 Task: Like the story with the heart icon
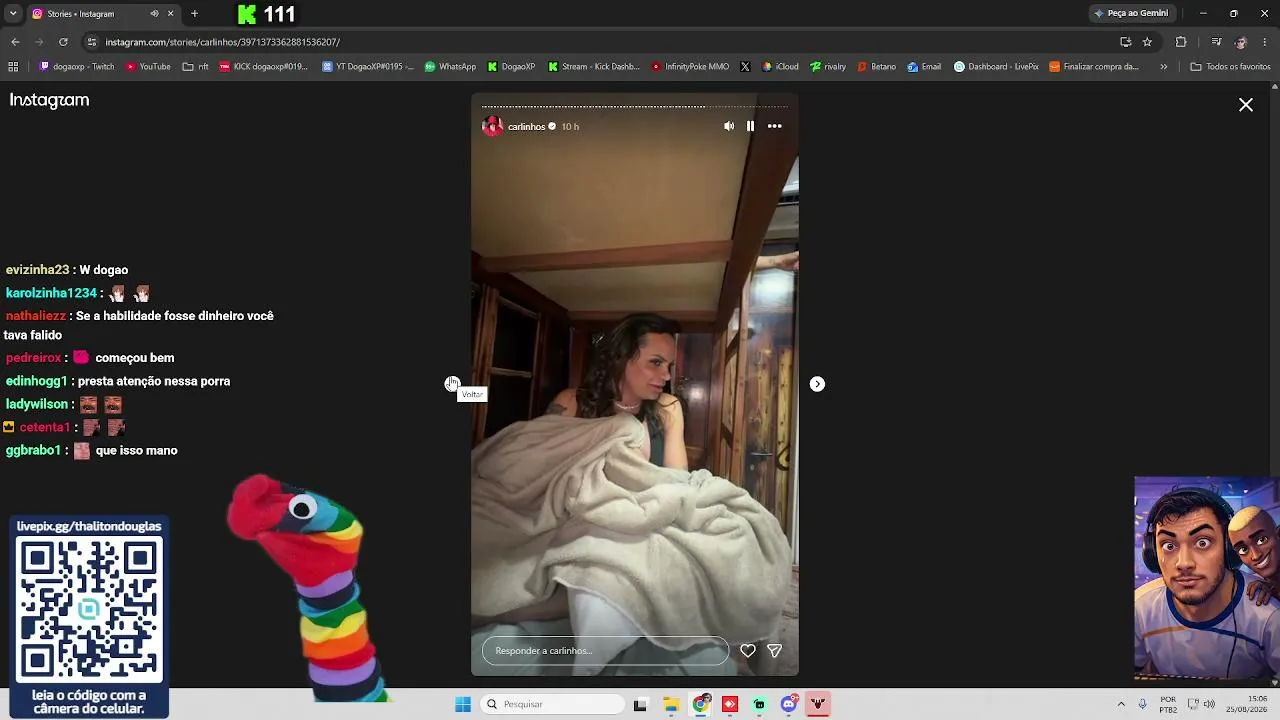tap(748, 651)
